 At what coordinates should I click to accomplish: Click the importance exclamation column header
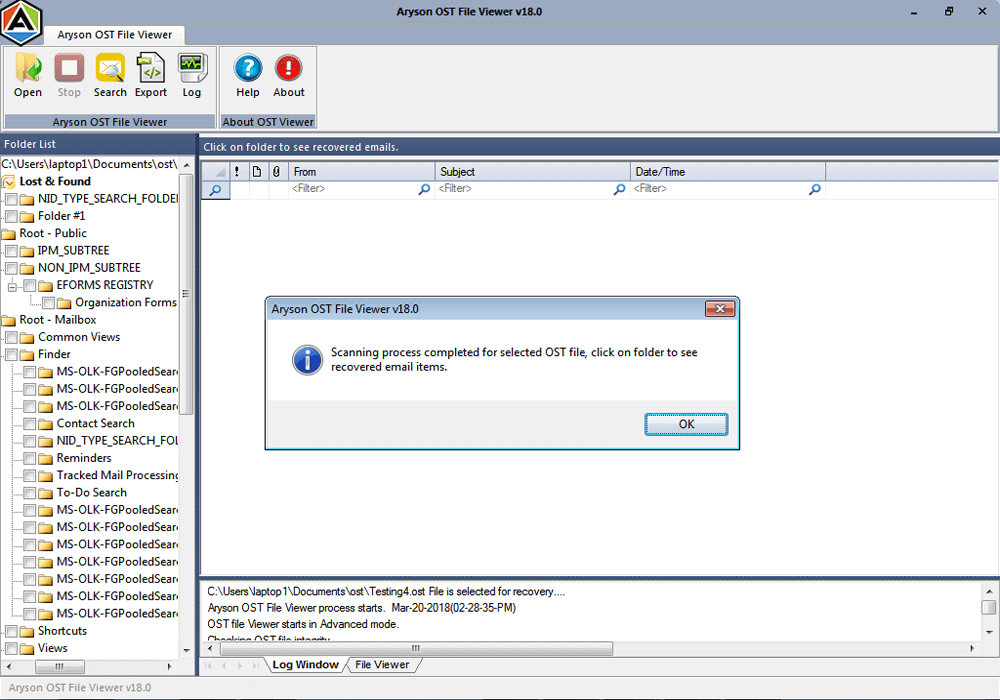click(237, 171)
